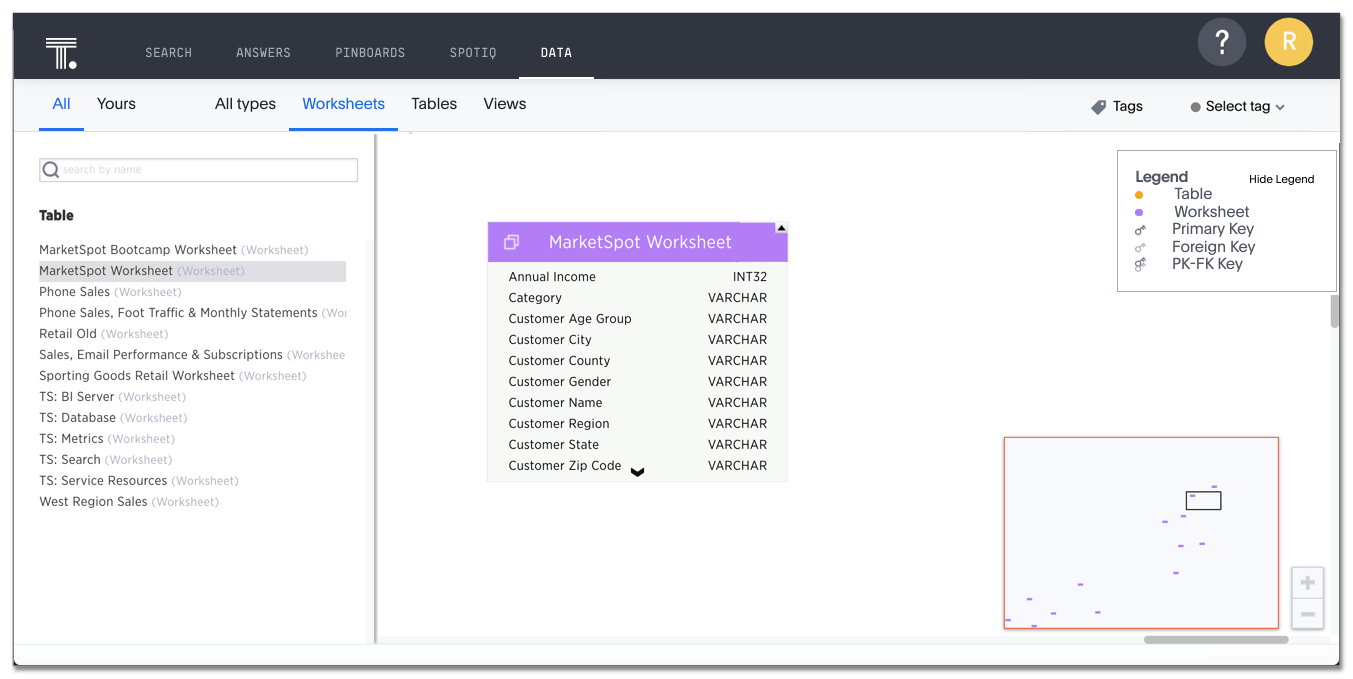The width and height of the screenshot is (1353, 679).
Task: Switch to the ANSWERS tab
Action: point(263,52)
